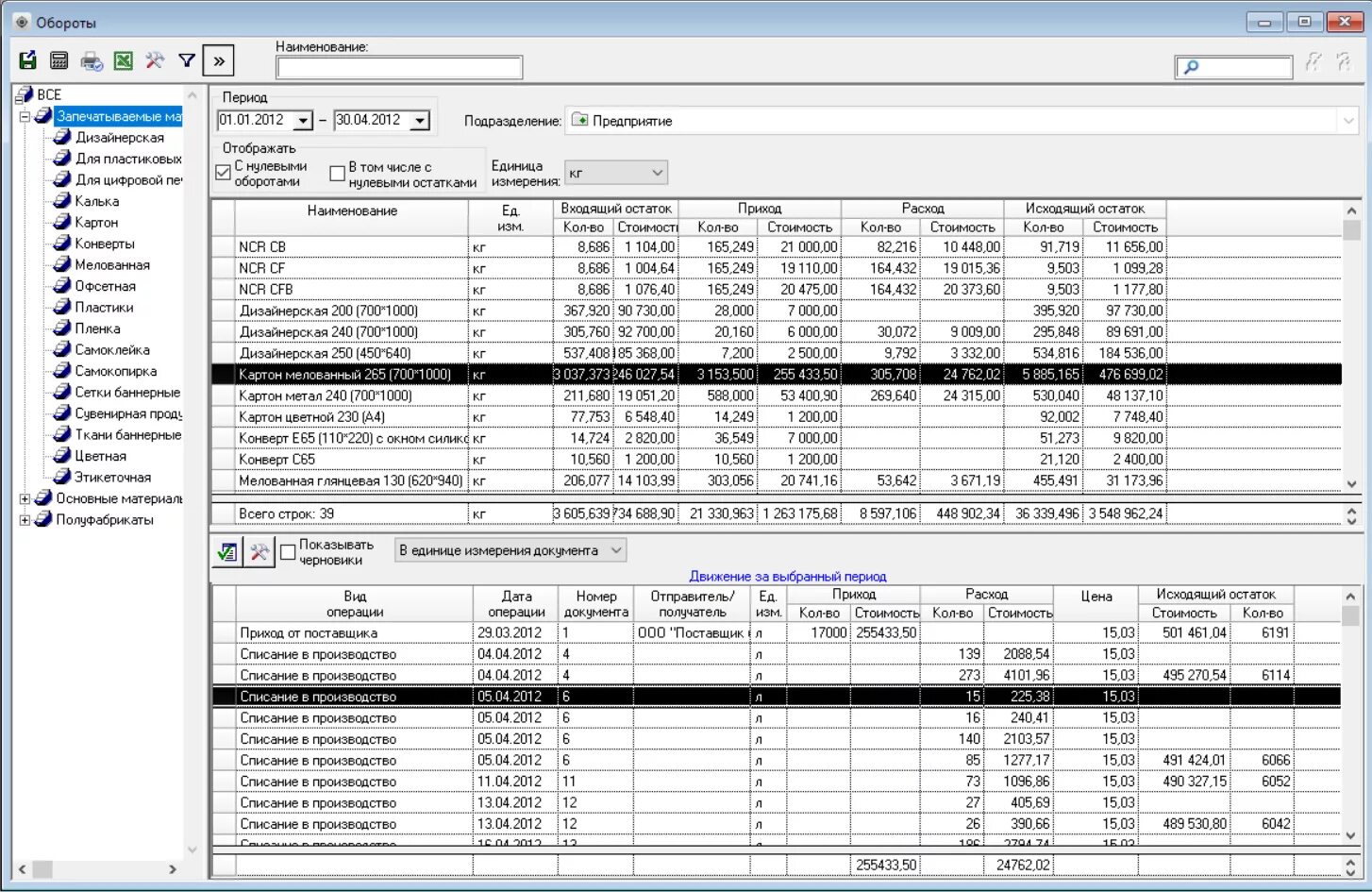Open the calculator icon in toolbar
This screenshot has width=1372, height=892.
point(59,61)
